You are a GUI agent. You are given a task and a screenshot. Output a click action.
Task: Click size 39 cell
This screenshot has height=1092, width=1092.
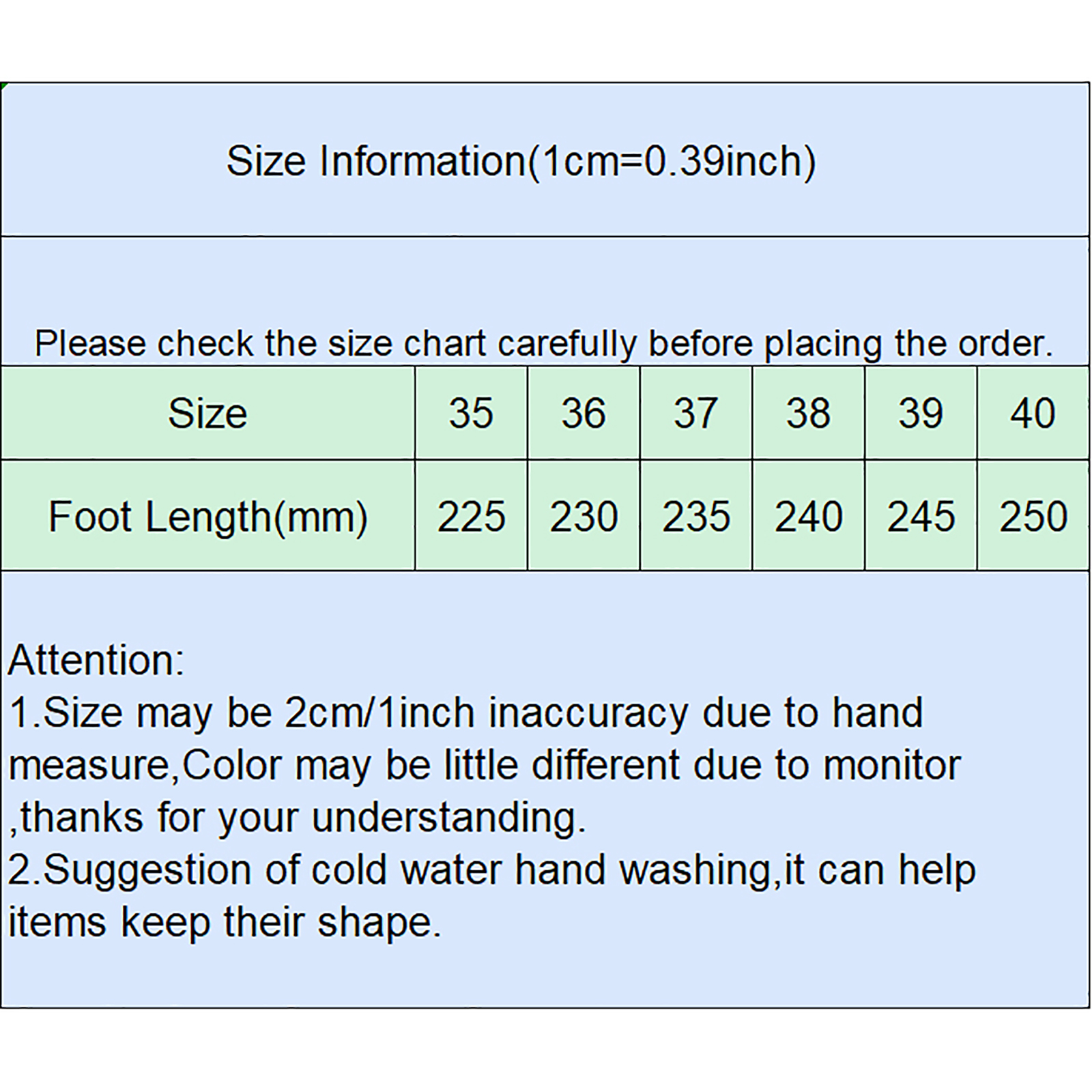[921, 413]
